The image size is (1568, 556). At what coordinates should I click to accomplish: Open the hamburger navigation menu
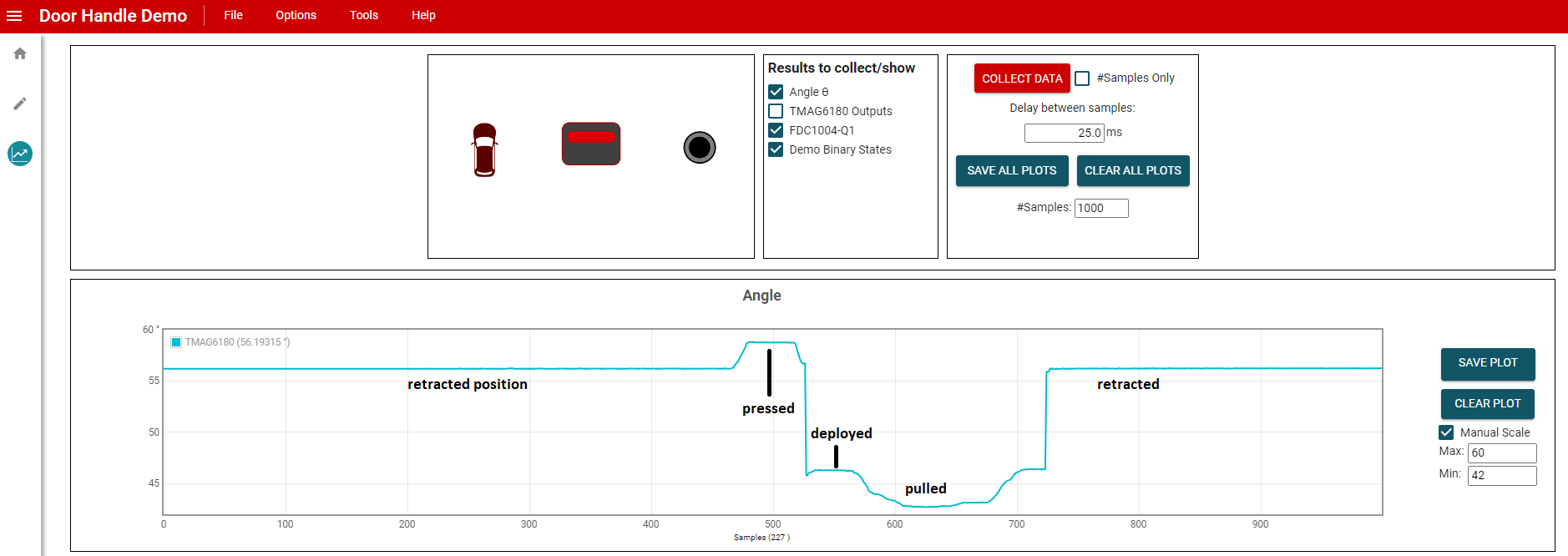pyautogui.click(x=14, y=16)
